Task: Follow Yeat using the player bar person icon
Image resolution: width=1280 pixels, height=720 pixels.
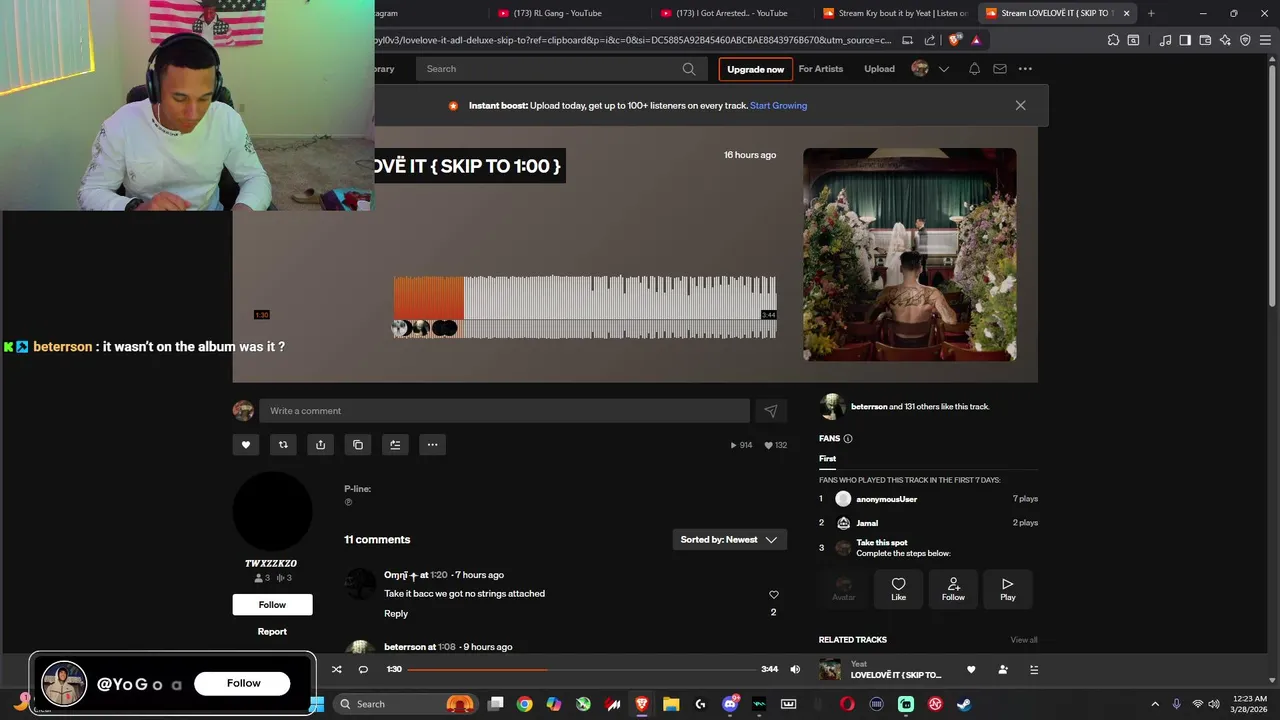Action: pos(1003,670)
